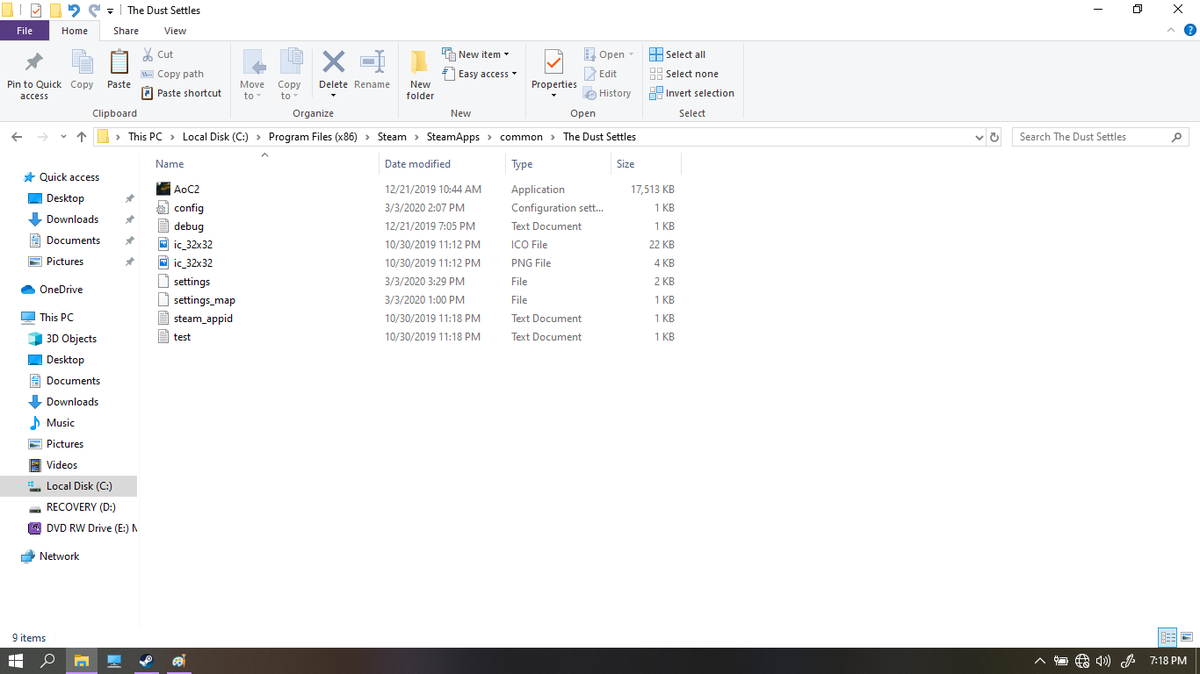This screenshot has width=1200, height=674.
Task: Expand address bar history dropdown
Action: (978, 137)
